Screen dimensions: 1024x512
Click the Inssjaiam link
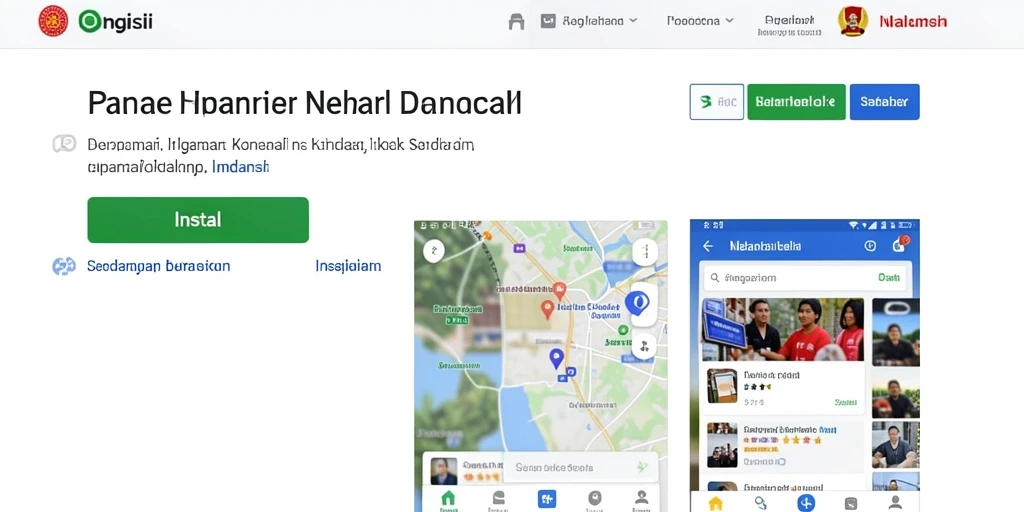tap(348, 266)
